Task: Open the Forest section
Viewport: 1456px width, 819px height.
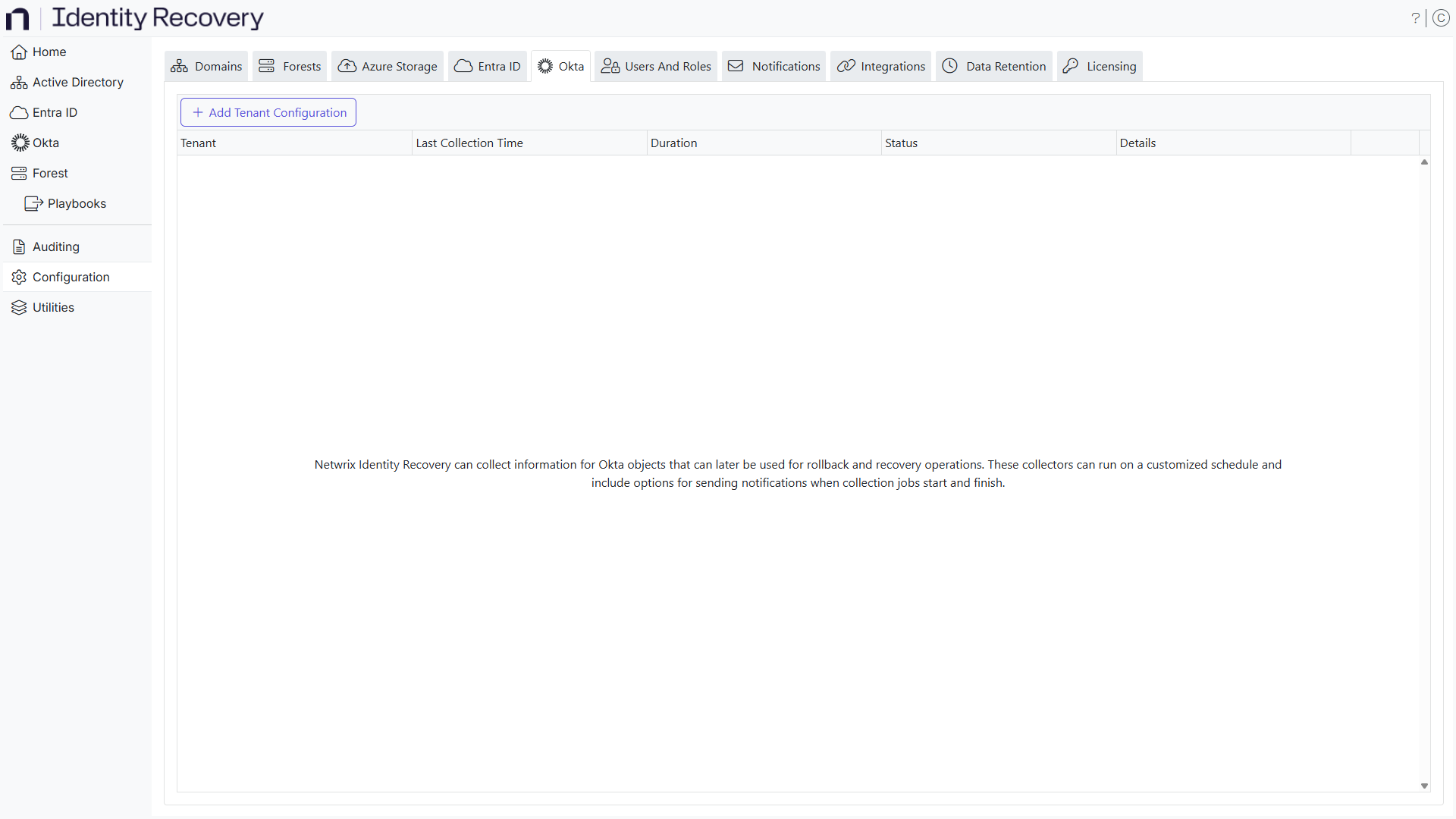Action: [50, 173]
